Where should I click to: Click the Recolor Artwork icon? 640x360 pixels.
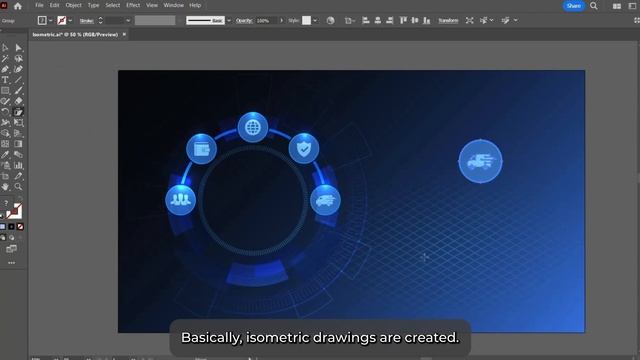coord(331,20)
